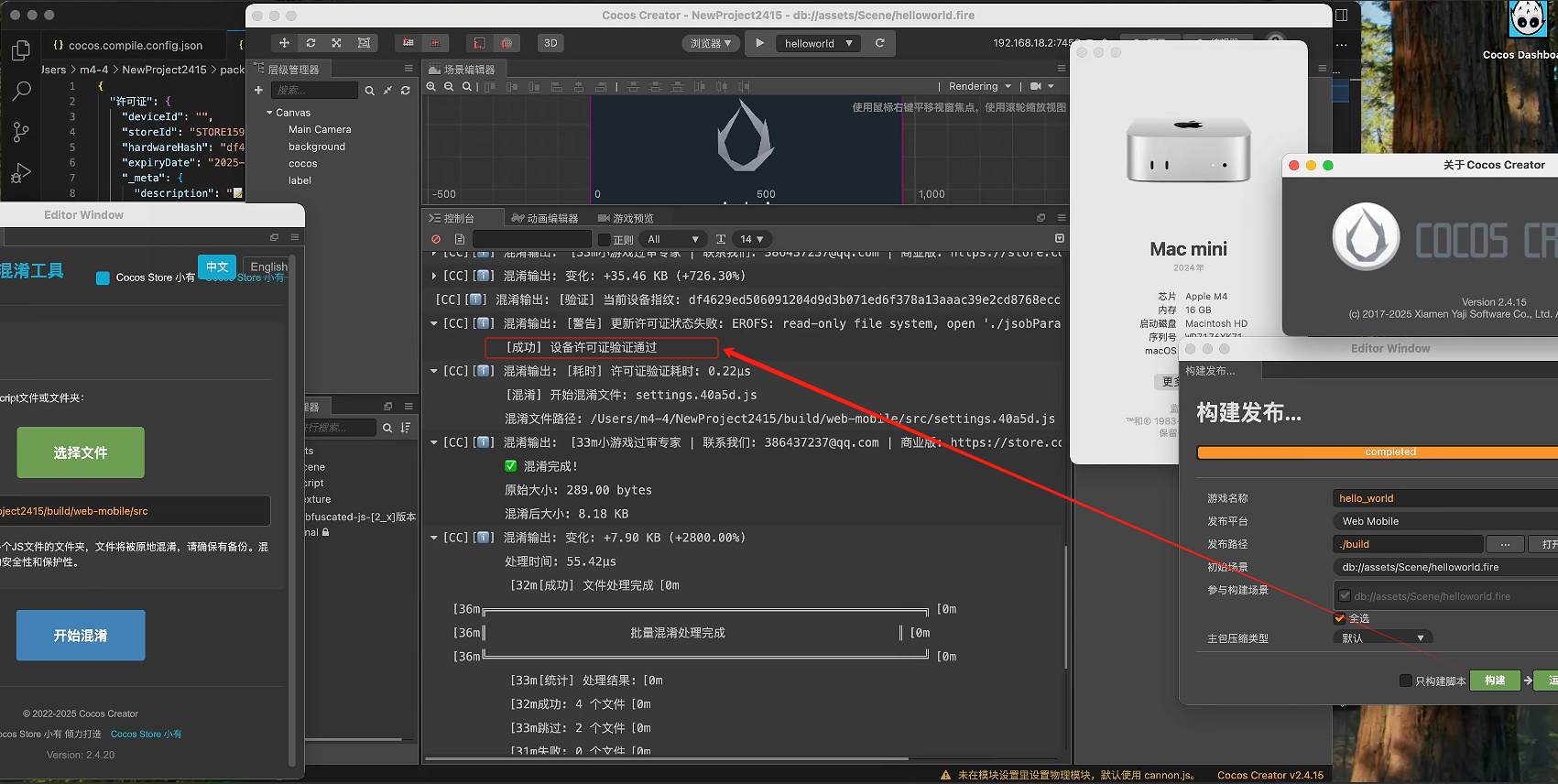Toggle the 3D view mode button
The image size is (1558, 784).
pos(550,43)
